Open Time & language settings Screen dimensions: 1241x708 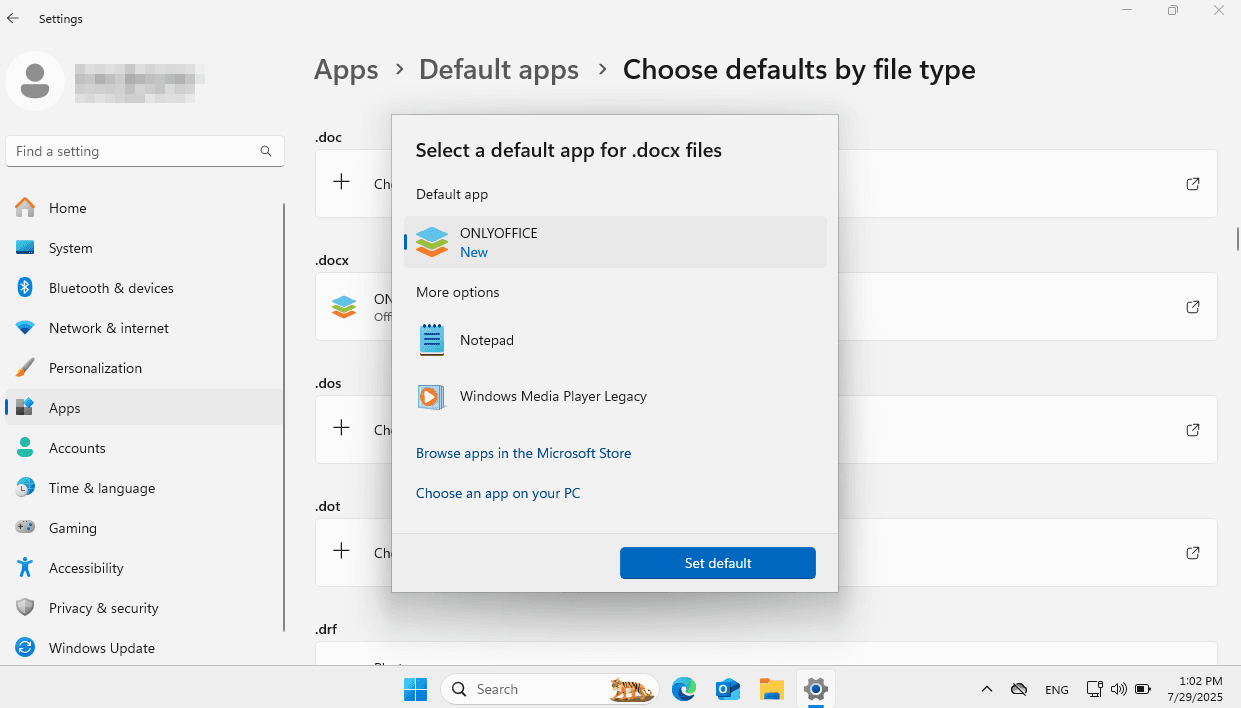(x=145, y=488)
